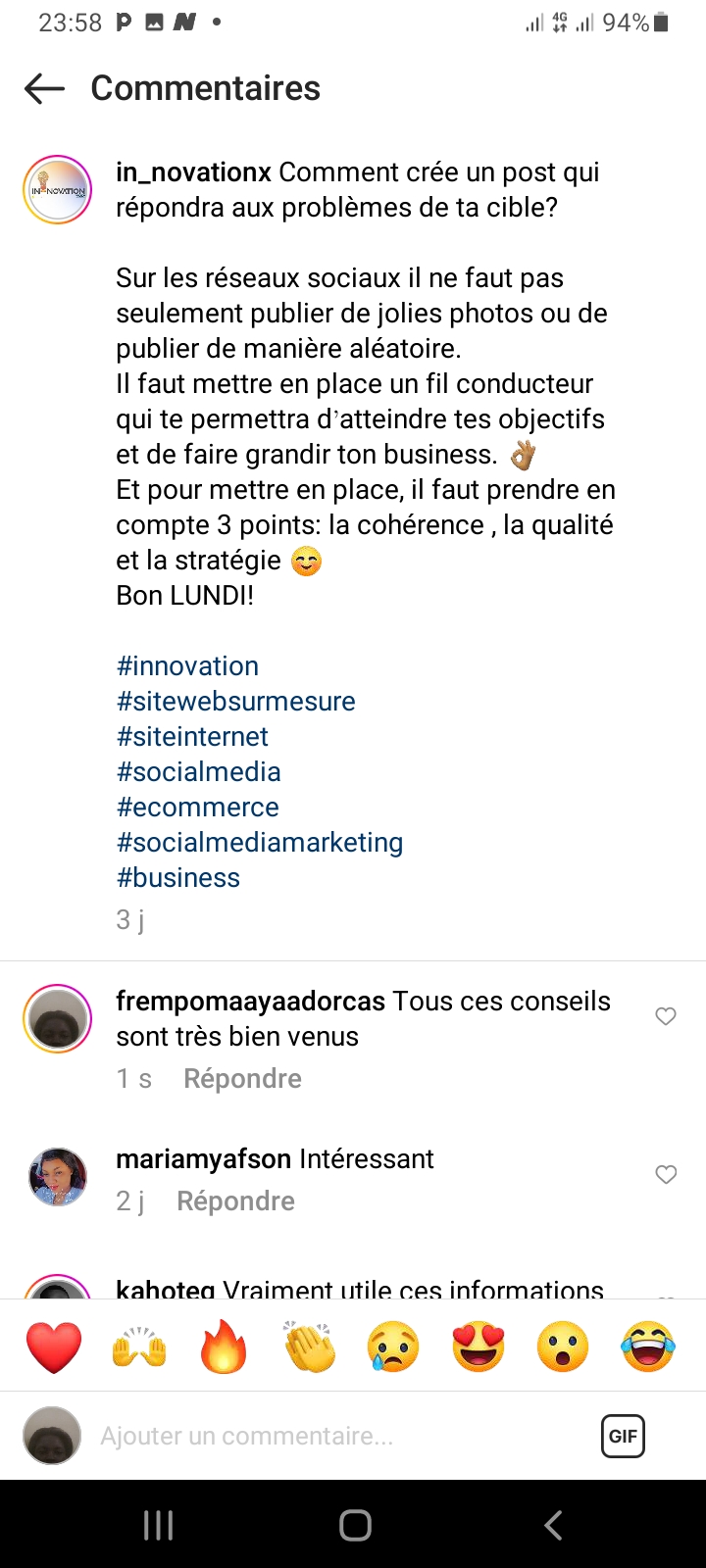Reply to mariamyafson's comment
The height and width of the screenshot is (1568, 706).
tap(235, 1201)
